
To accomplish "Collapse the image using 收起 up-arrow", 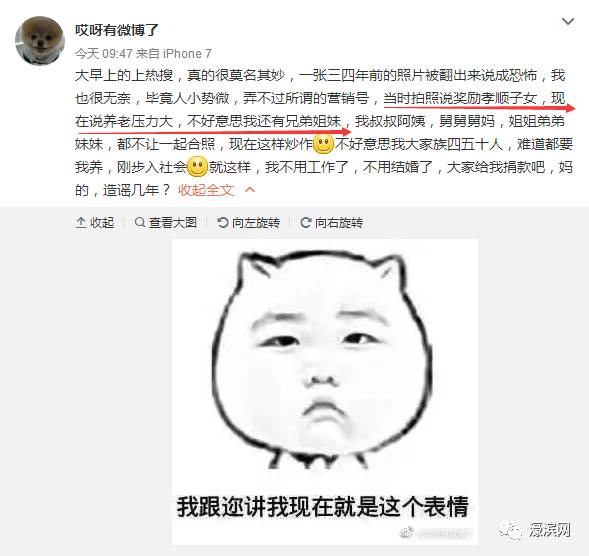I will pos(95,223).
